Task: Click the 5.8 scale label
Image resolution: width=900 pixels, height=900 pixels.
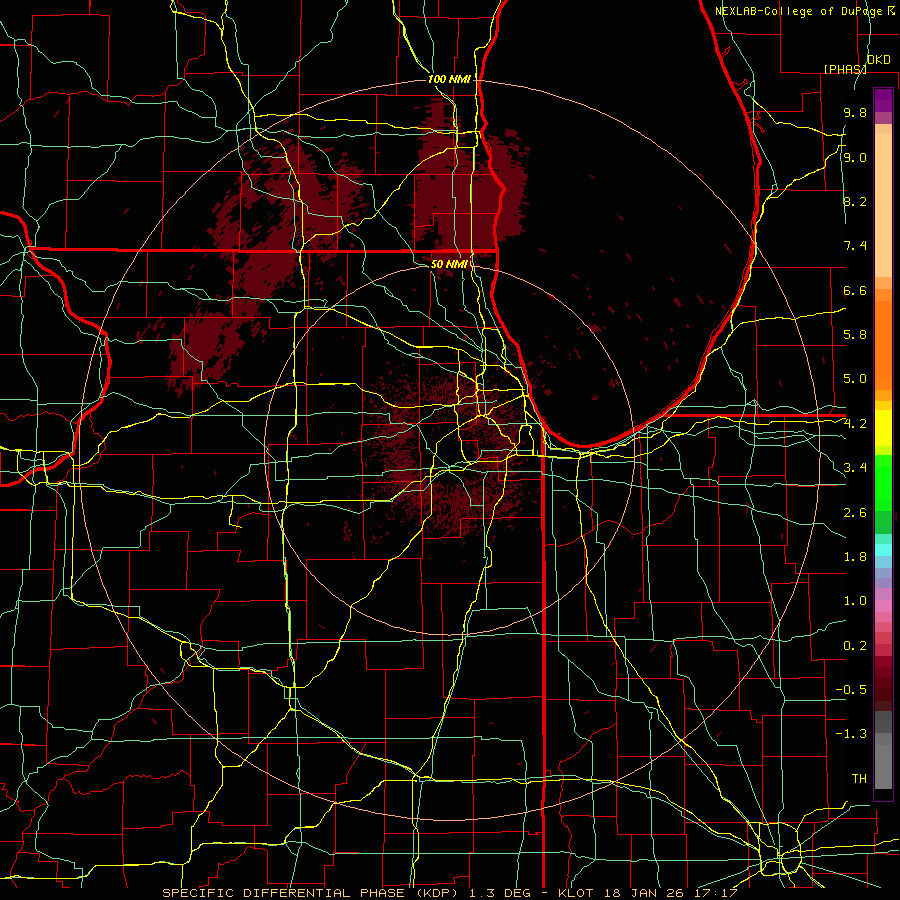Action: point(855,334)
